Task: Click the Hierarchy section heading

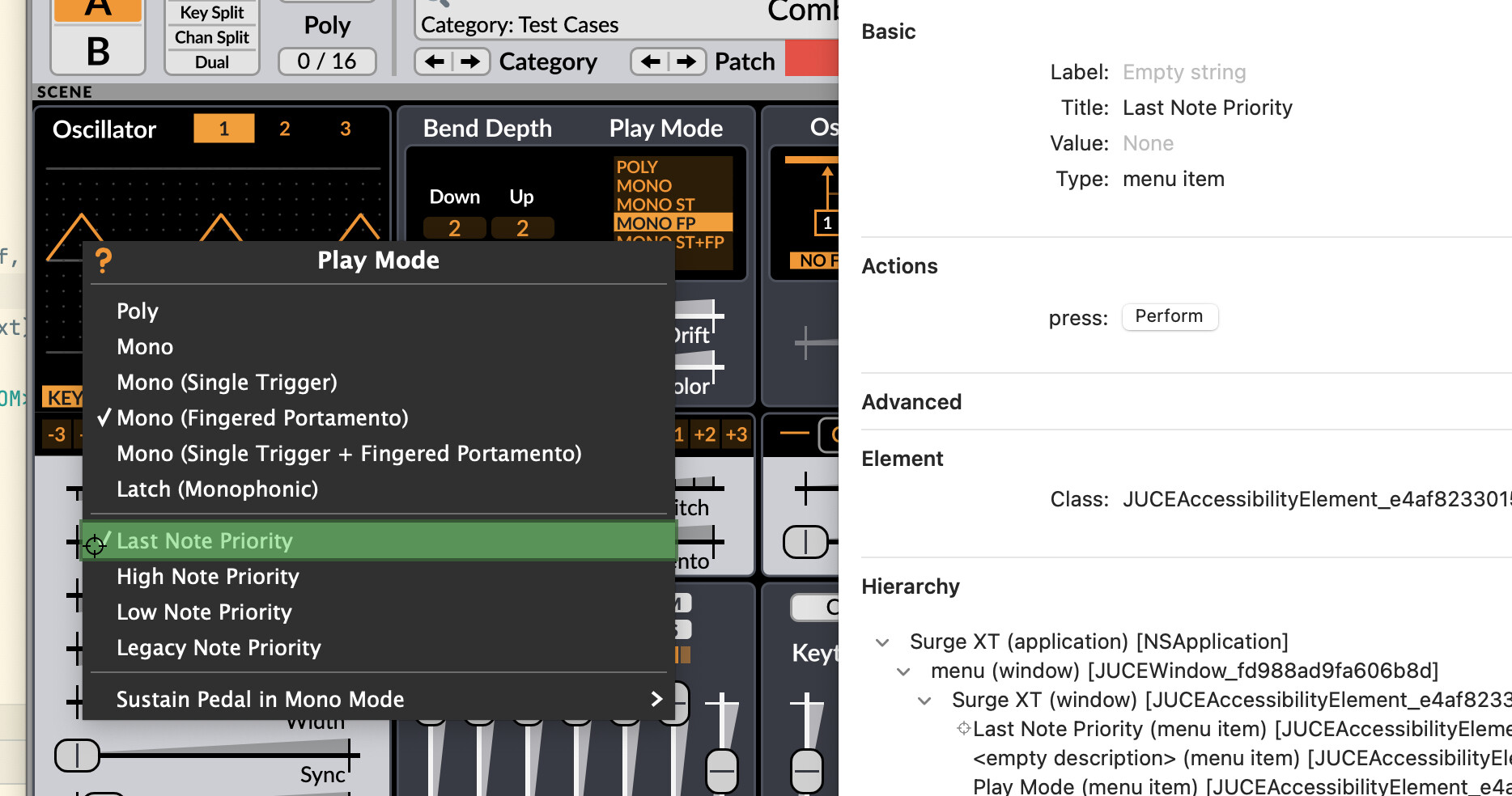Action: (x=911, y=586)
